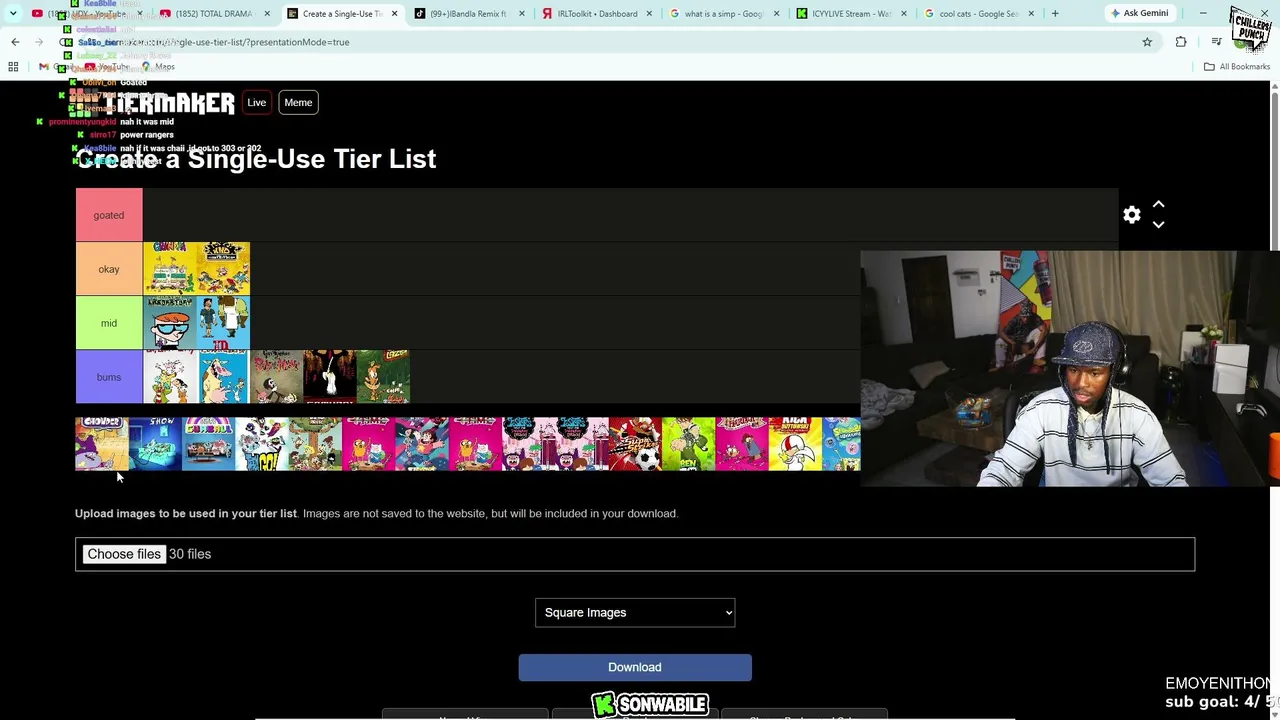Select the green mid tier label
1280x720 pixels.
coord(109,323)
